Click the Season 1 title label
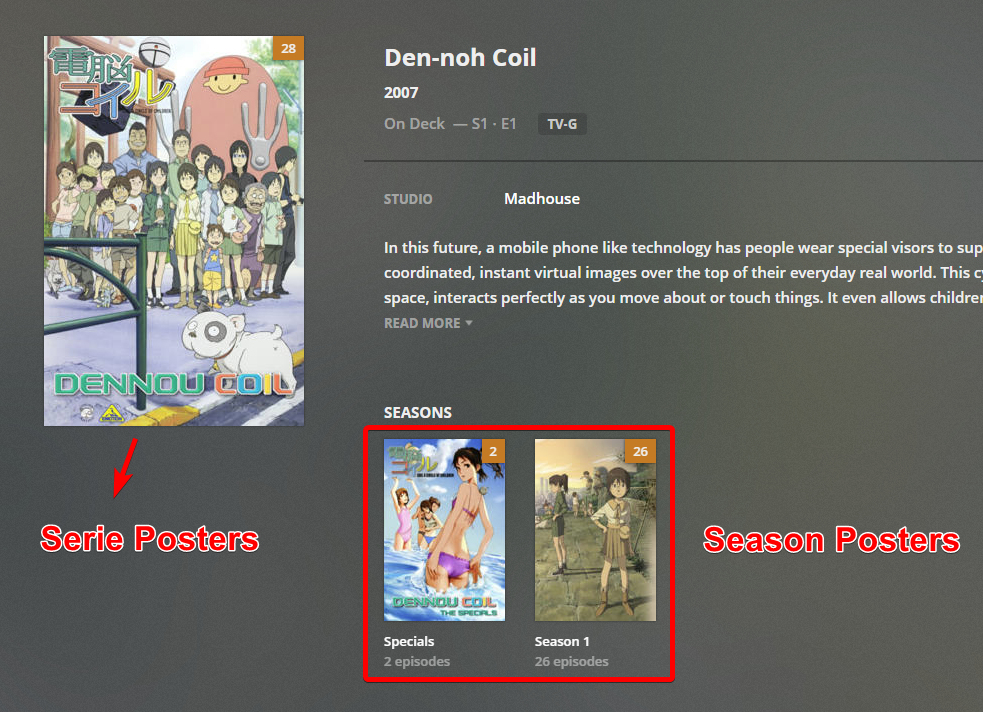 [562, 642]
